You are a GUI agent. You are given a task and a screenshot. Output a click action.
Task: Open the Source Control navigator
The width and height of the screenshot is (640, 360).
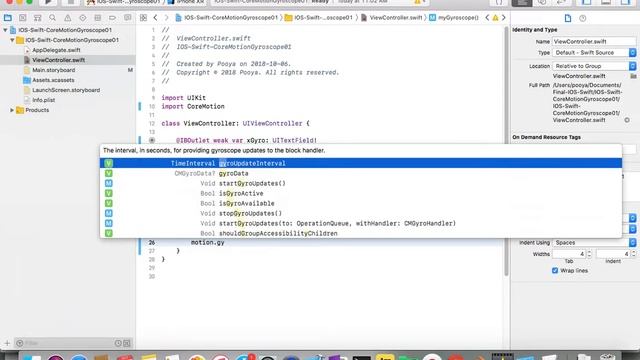(22, 18)
